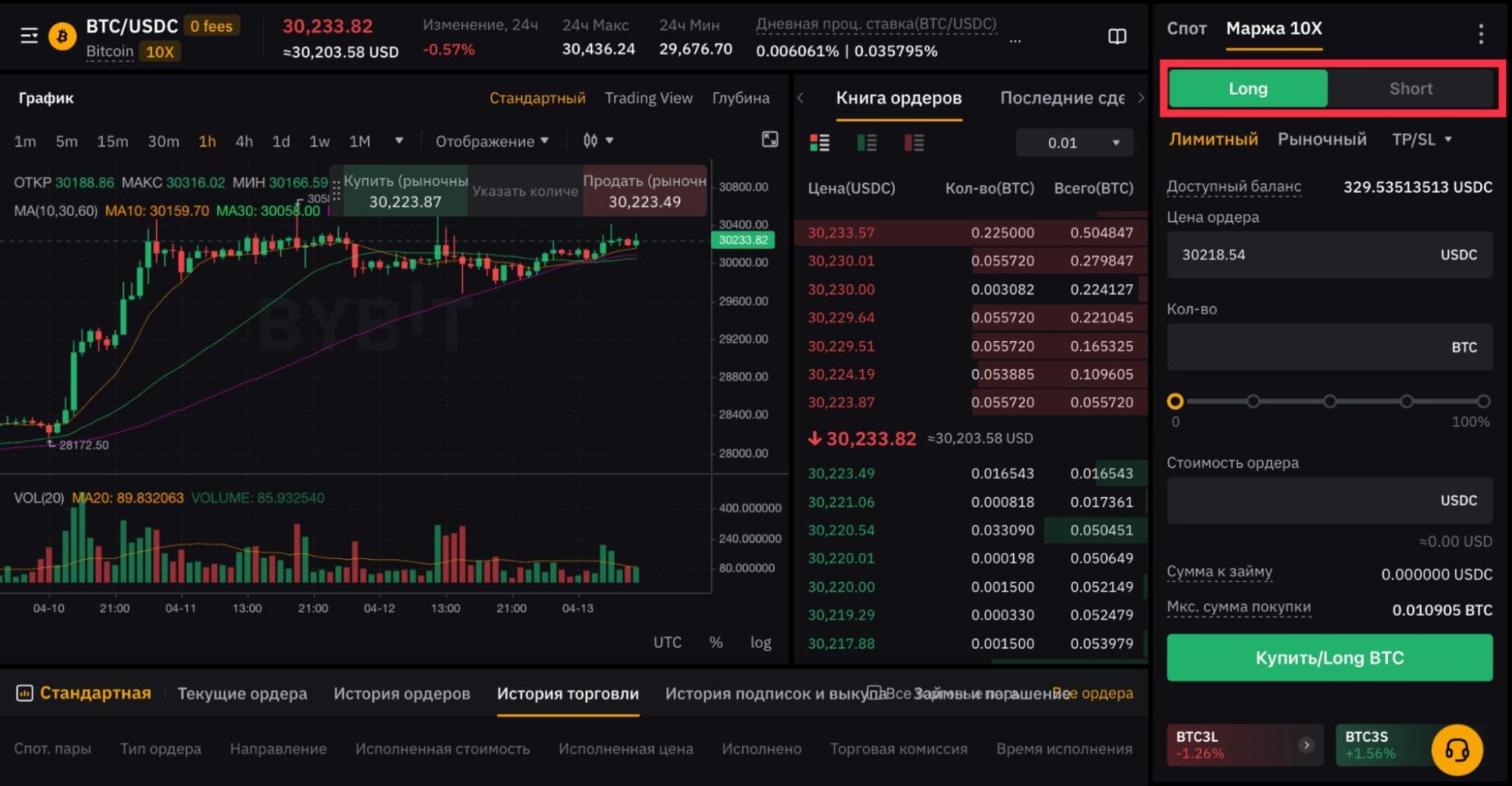The image size is (1512, 786).
Task: Toggle log scale on chart
Action: tap(760, 642)
